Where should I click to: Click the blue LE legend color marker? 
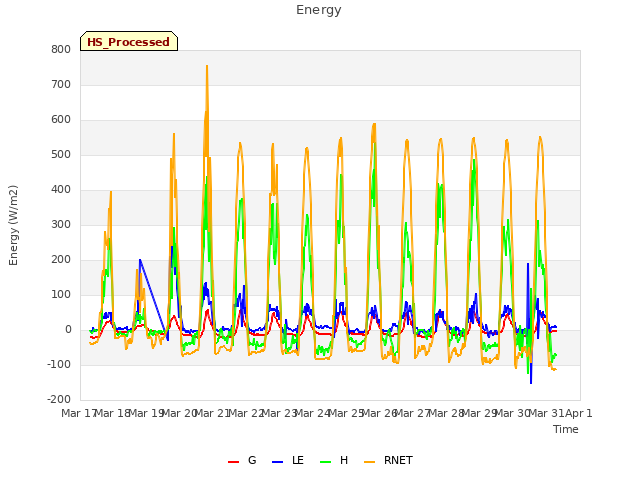[x=277, y=462]
